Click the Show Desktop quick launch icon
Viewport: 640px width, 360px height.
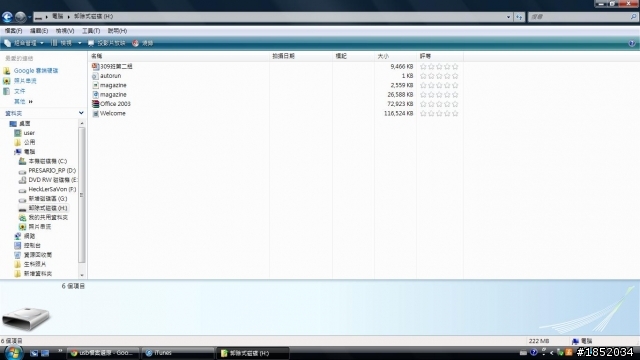[34, 353]
